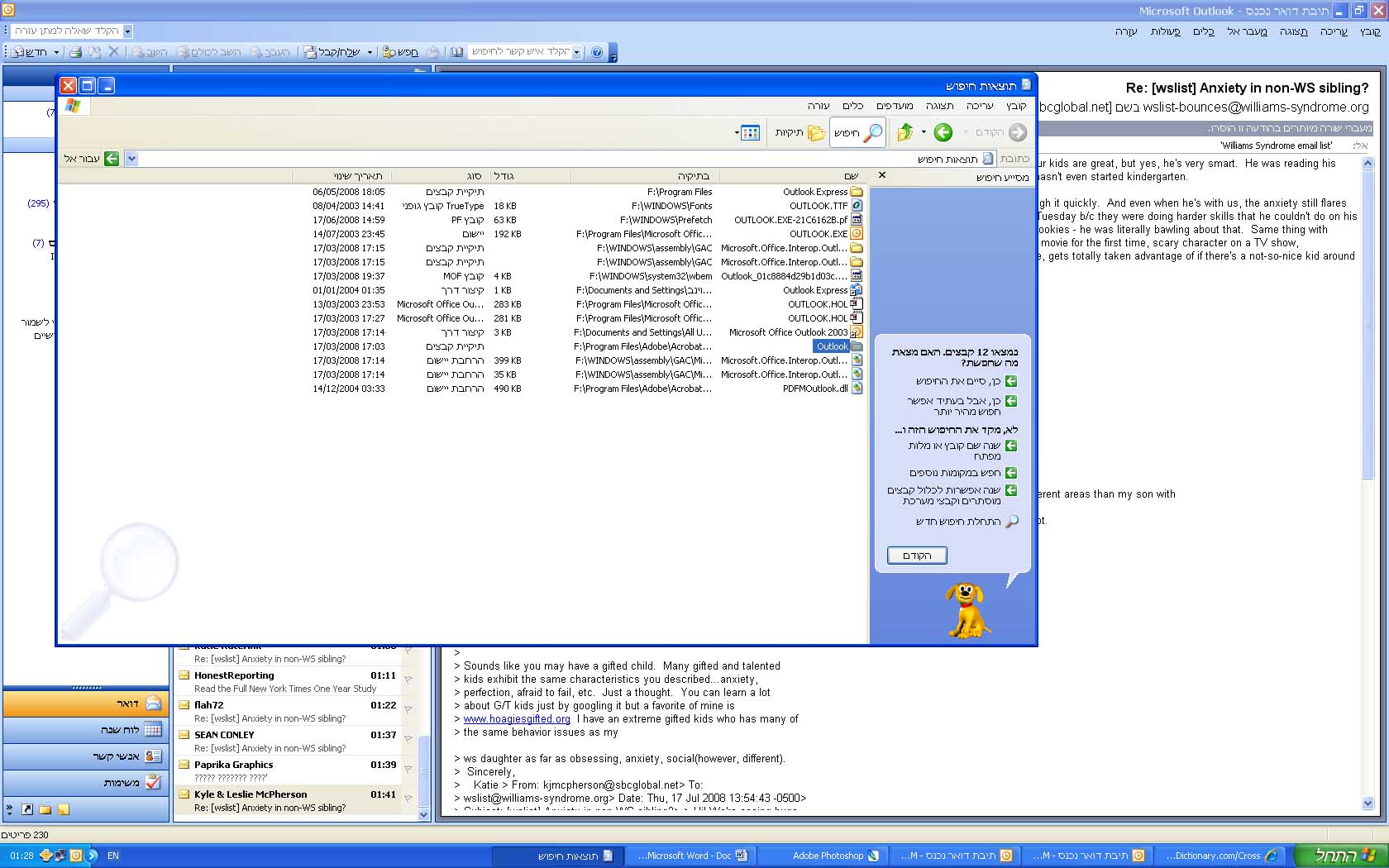Toggle the flag on the flah72 message
Viewport: 1389px width, 868px height.
coord(408,710)
